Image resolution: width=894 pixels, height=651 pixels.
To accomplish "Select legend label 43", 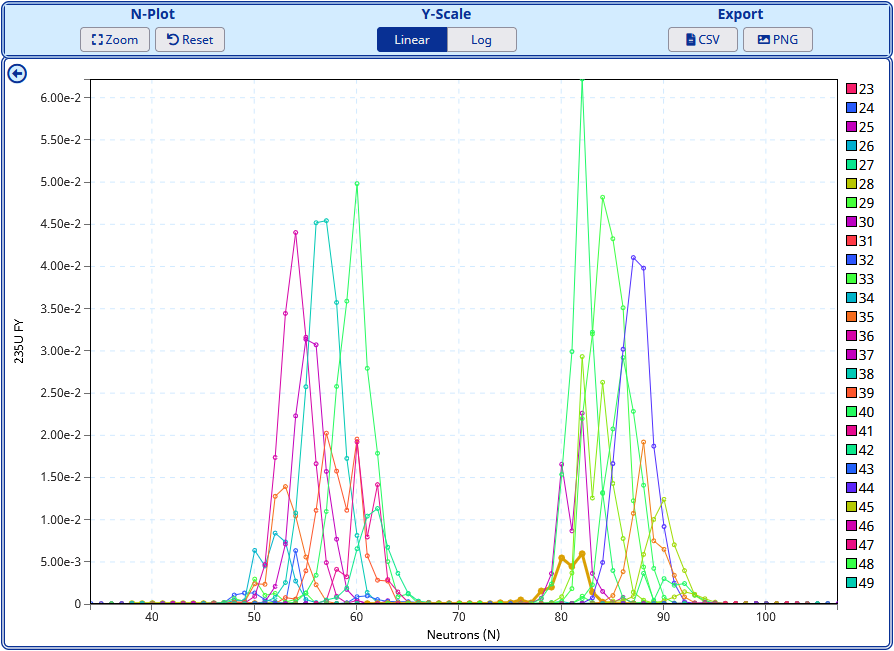I will click(866, 469).
